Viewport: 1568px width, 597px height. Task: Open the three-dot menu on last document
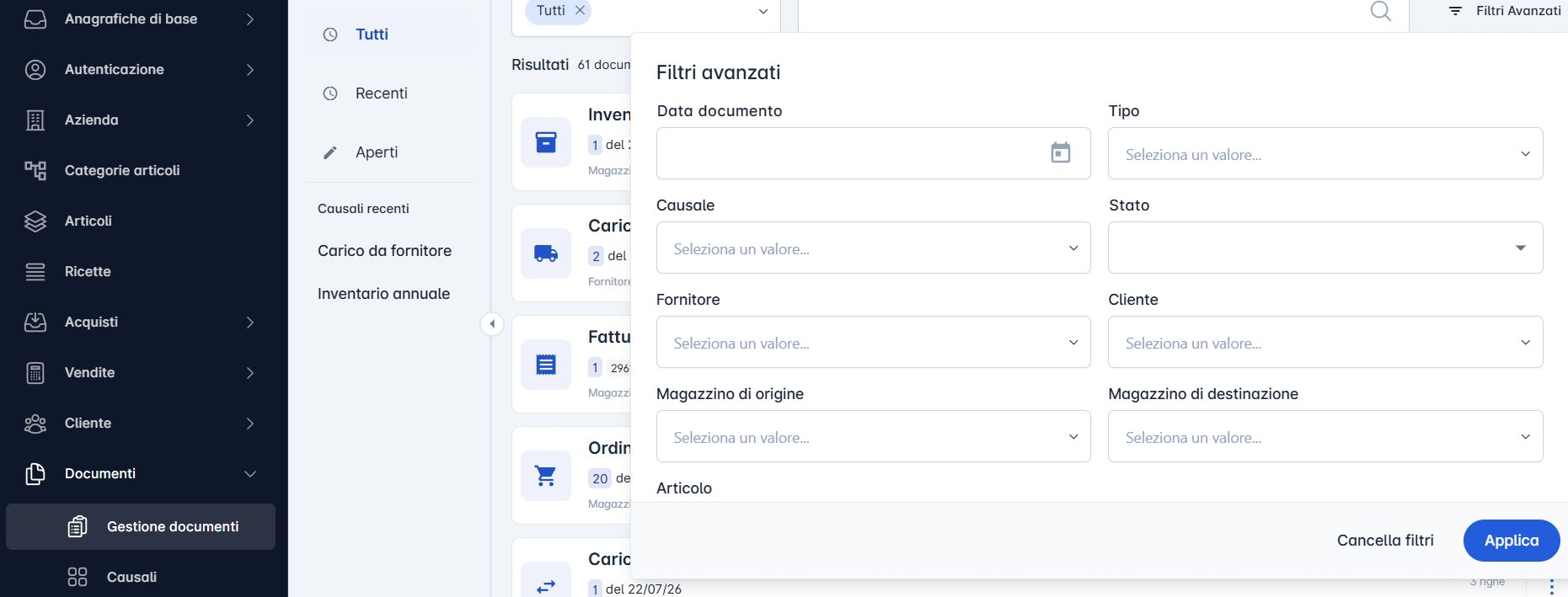click(x=1551, y=587)
